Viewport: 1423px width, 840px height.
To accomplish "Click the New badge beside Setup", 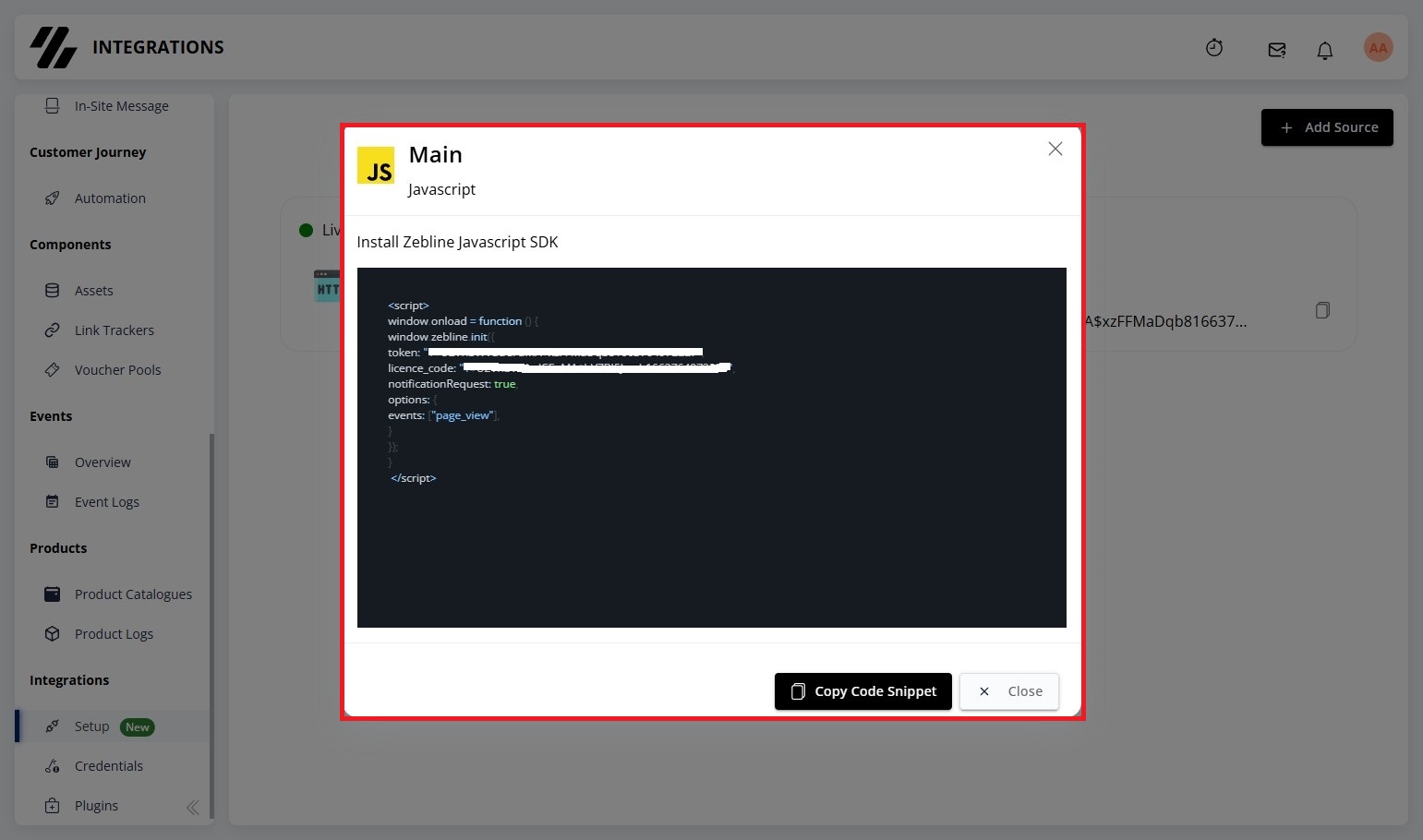I will [x=138, y=727].
